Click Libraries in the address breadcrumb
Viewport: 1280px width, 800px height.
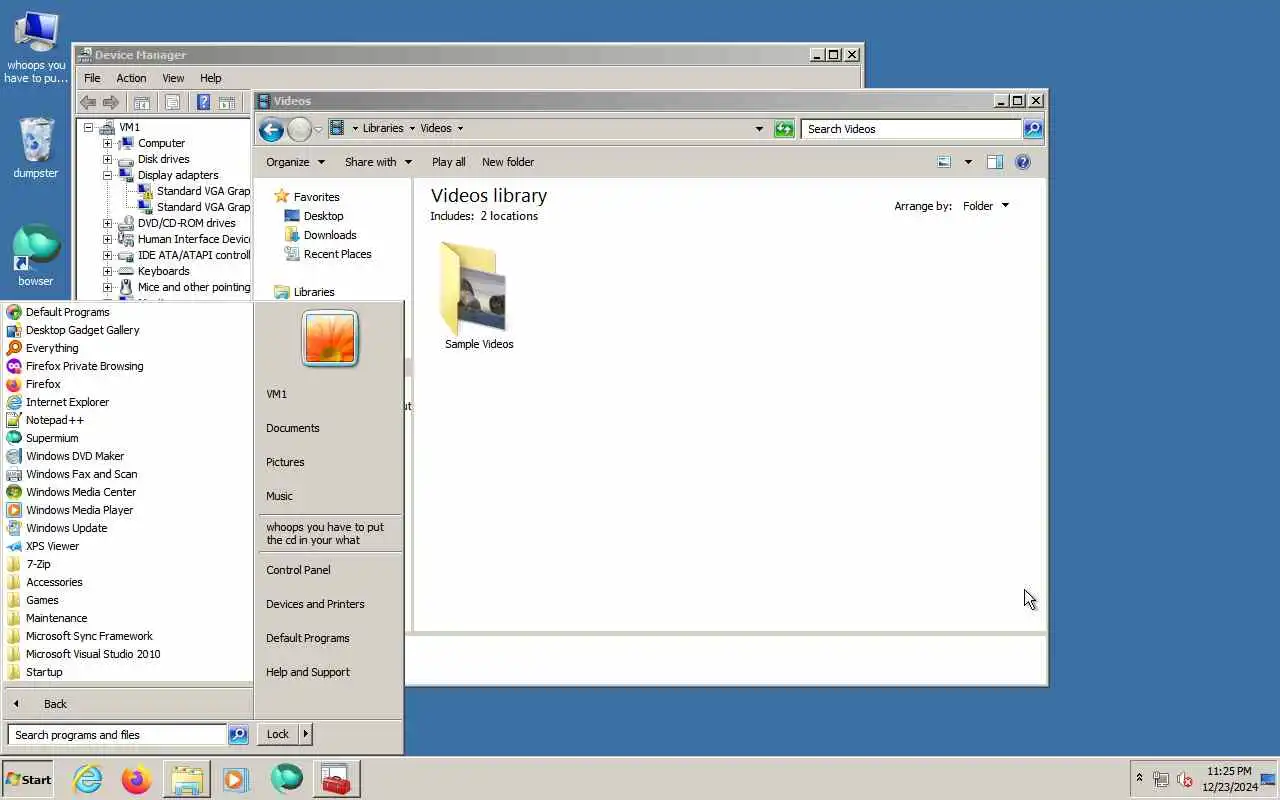tap(383, 128)
